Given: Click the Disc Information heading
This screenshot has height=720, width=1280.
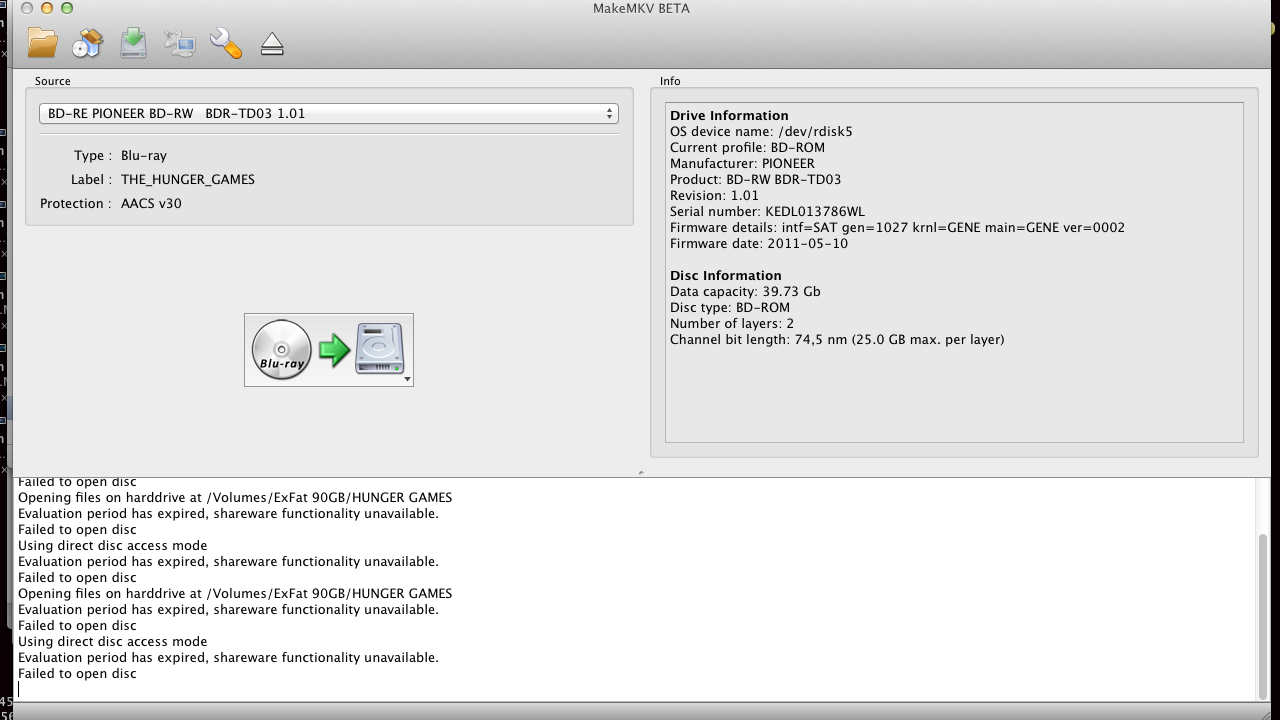Looking at the screenshot, I should click(726, 276).
